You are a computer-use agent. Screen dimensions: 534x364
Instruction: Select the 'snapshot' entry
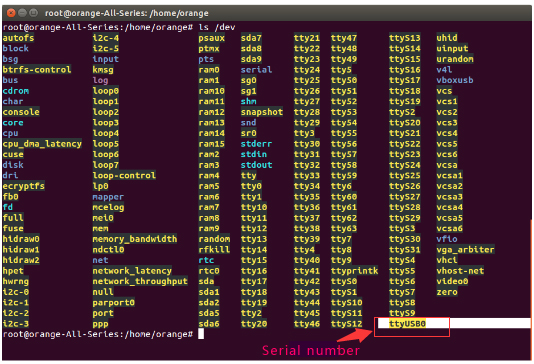(262, 112)
